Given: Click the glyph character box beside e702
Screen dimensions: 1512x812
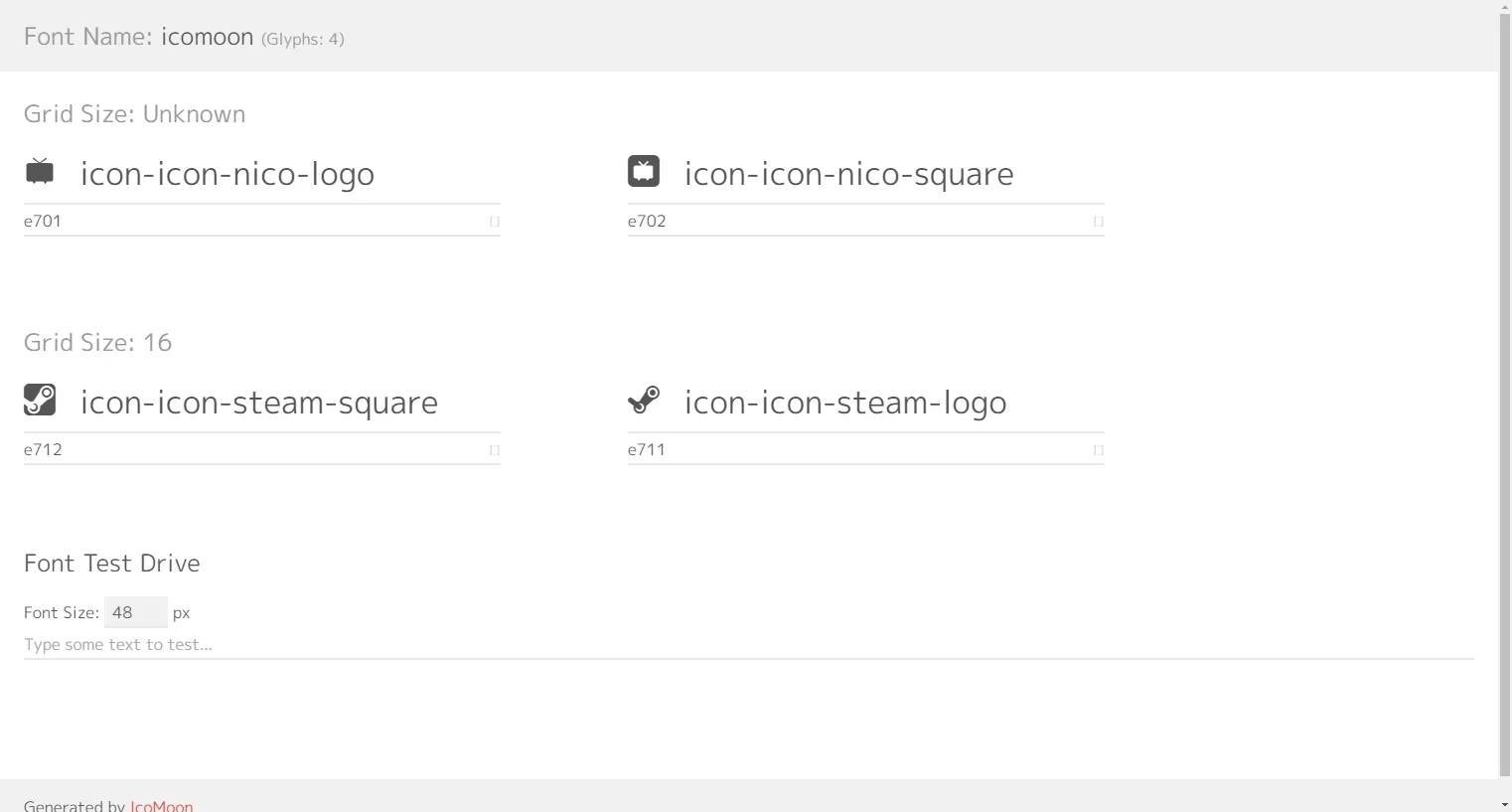Looking at the screenshot, I should tap(1099, 222).
